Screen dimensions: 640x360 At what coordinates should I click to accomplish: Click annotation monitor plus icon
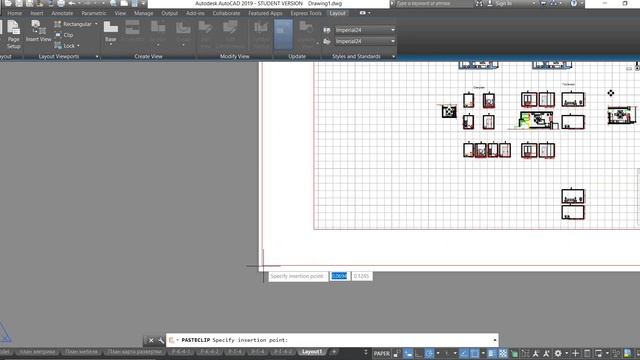pos(576,353)
